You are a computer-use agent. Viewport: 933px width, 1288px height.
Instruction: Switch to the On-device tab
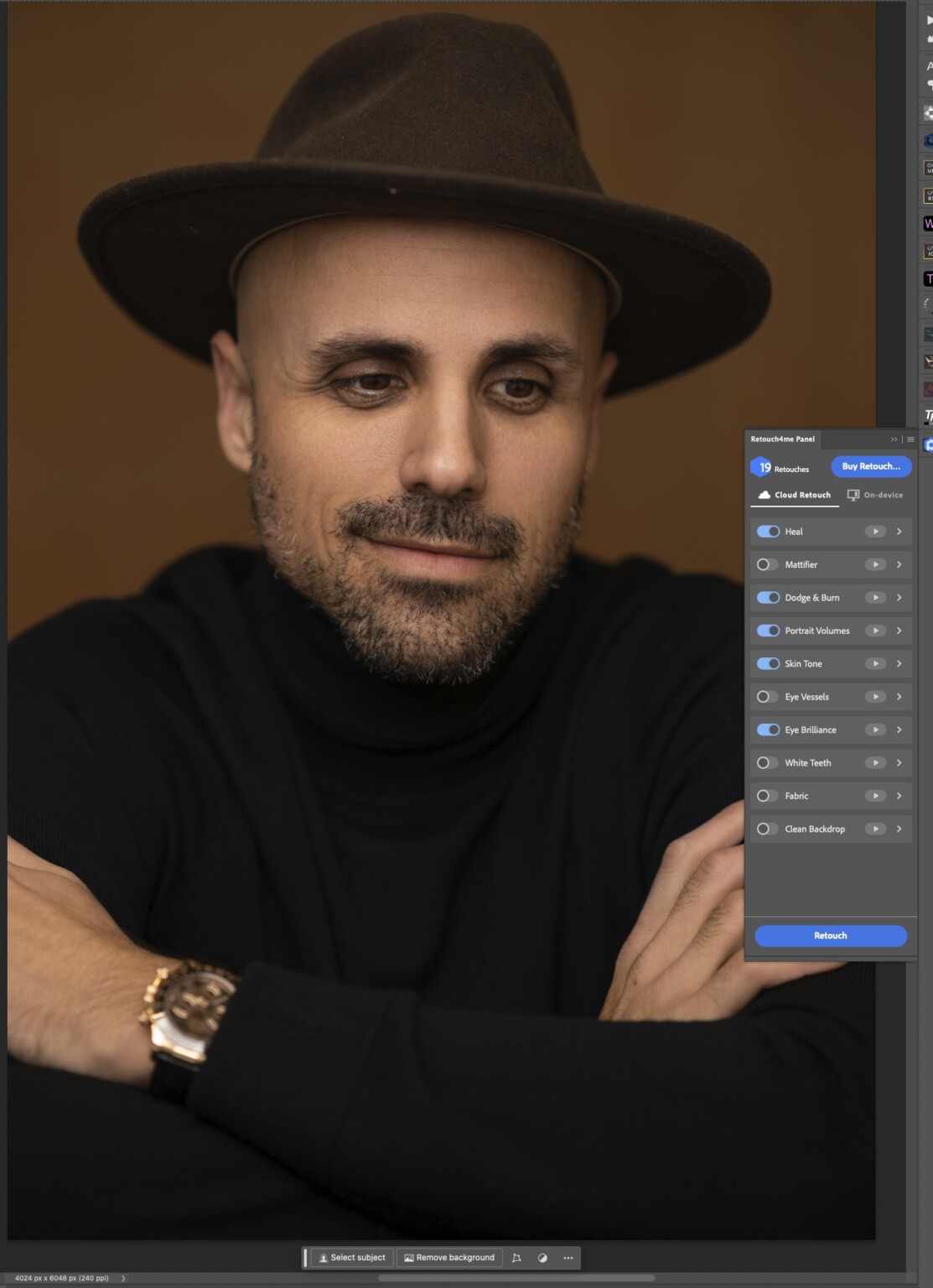875,495
